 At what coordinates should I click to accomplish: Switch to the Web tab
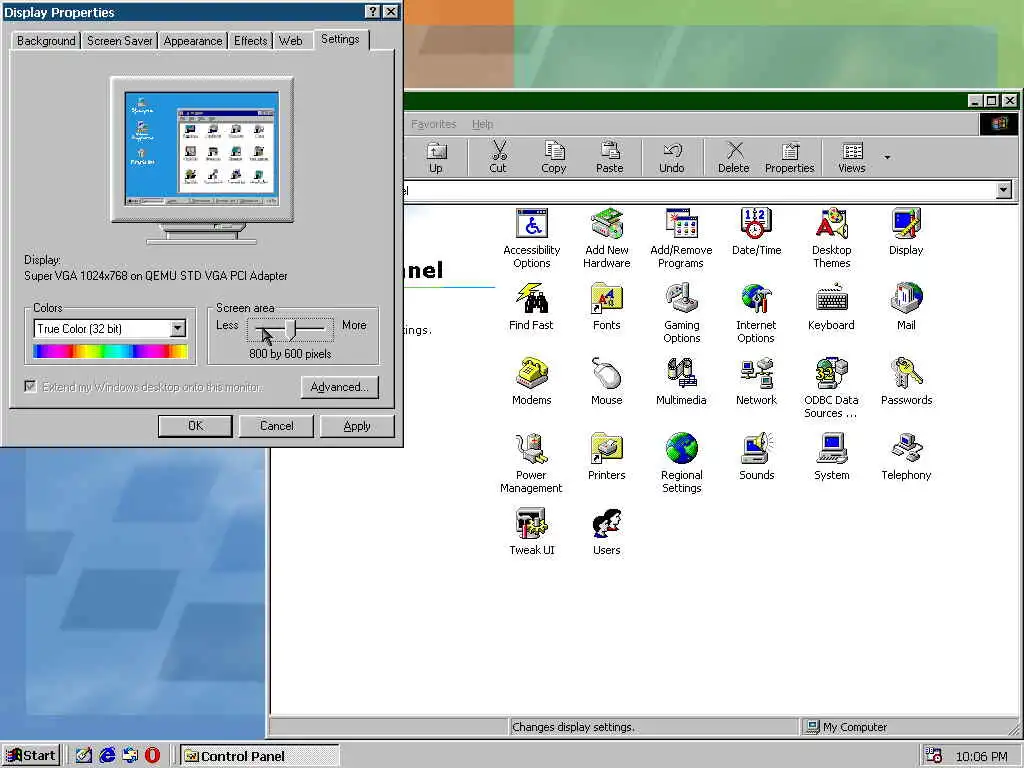tap(291, 40)
